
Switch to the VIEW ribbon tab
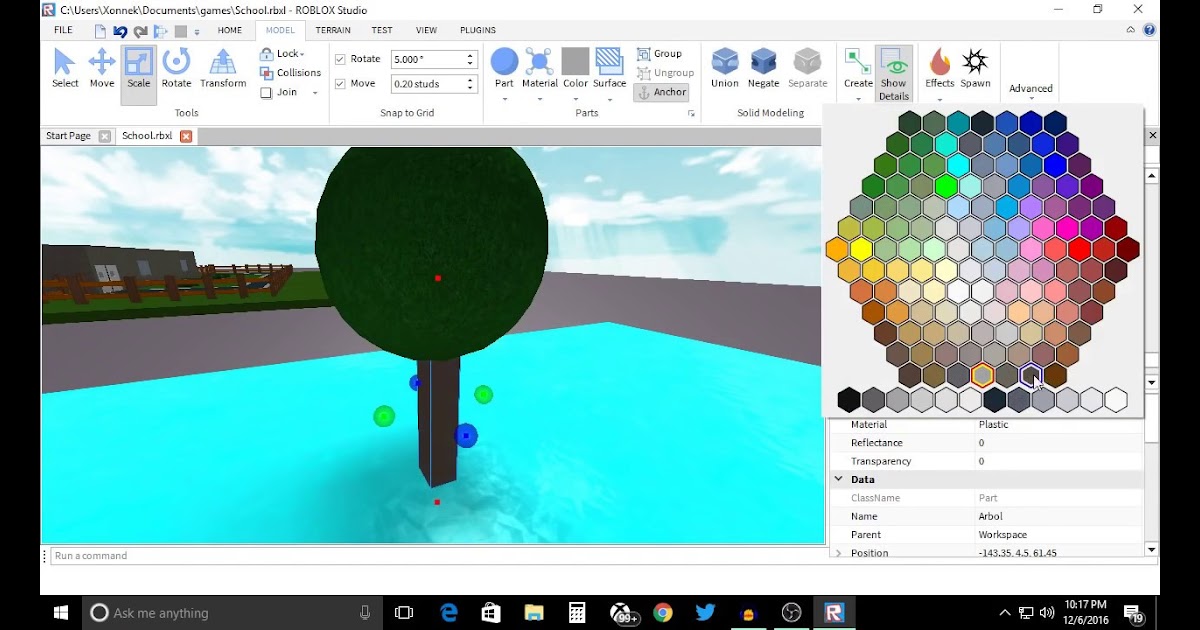[x=426, y=30]
